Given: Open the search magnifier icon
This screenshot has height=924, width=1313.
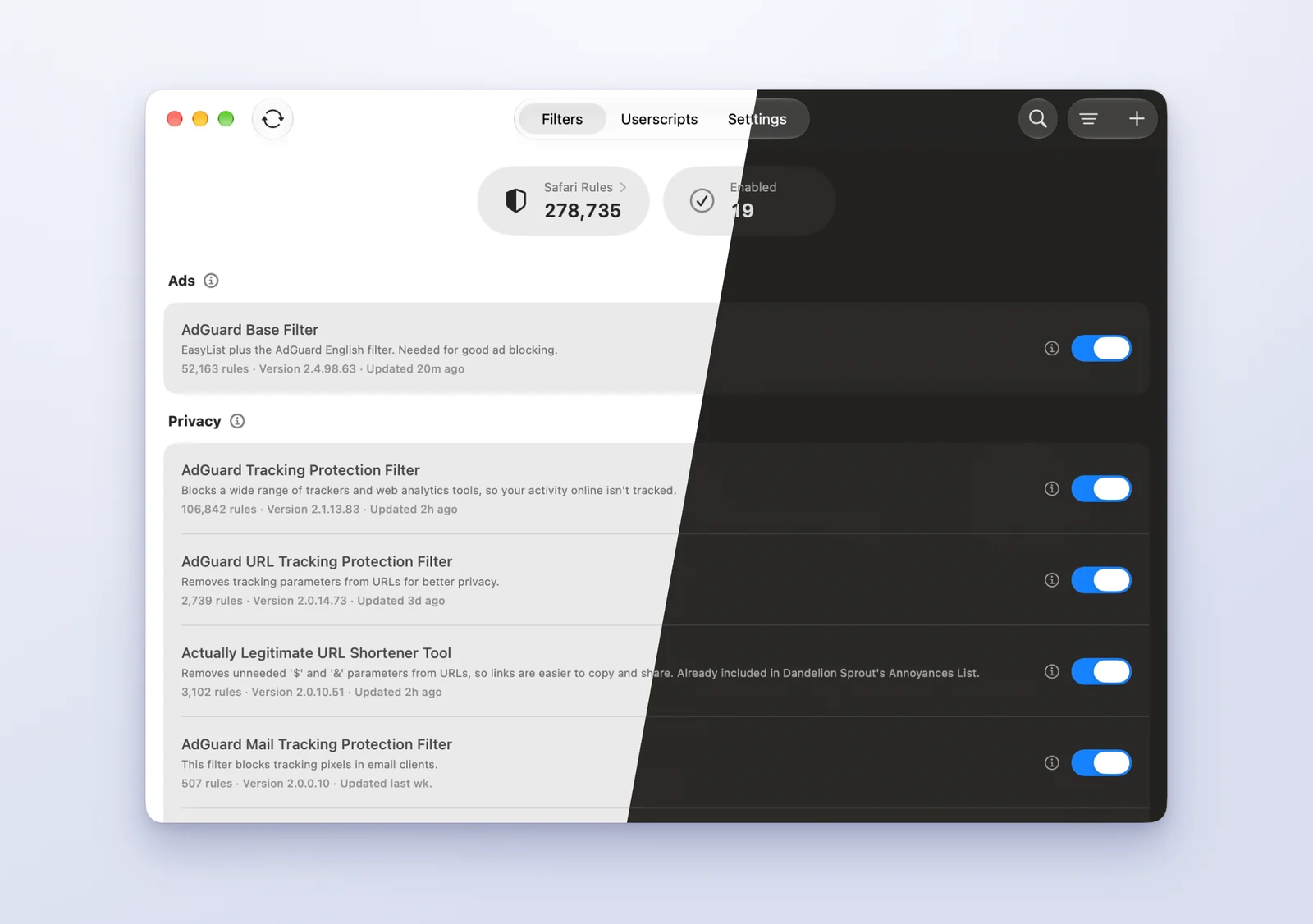Looking at the screenshot, I should pos(1037,119).
